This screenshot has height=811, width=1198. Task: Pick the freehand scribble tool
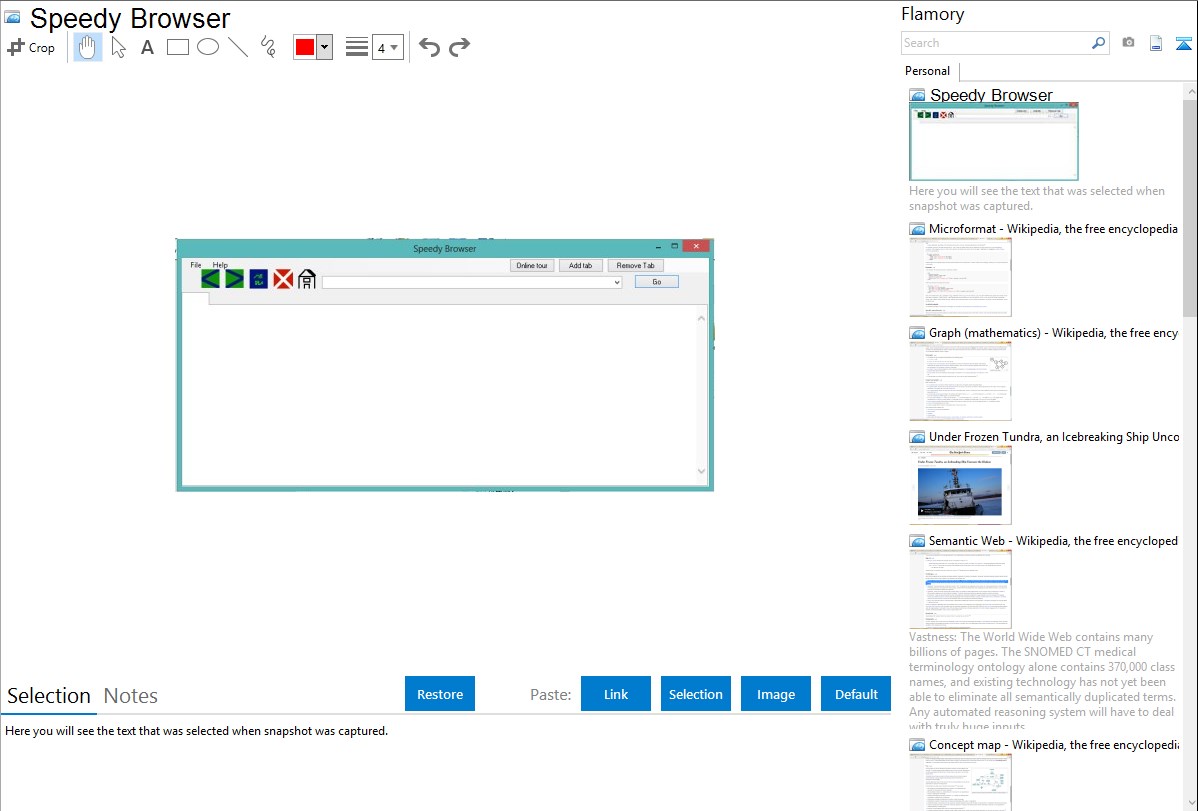tap(268, 47)
